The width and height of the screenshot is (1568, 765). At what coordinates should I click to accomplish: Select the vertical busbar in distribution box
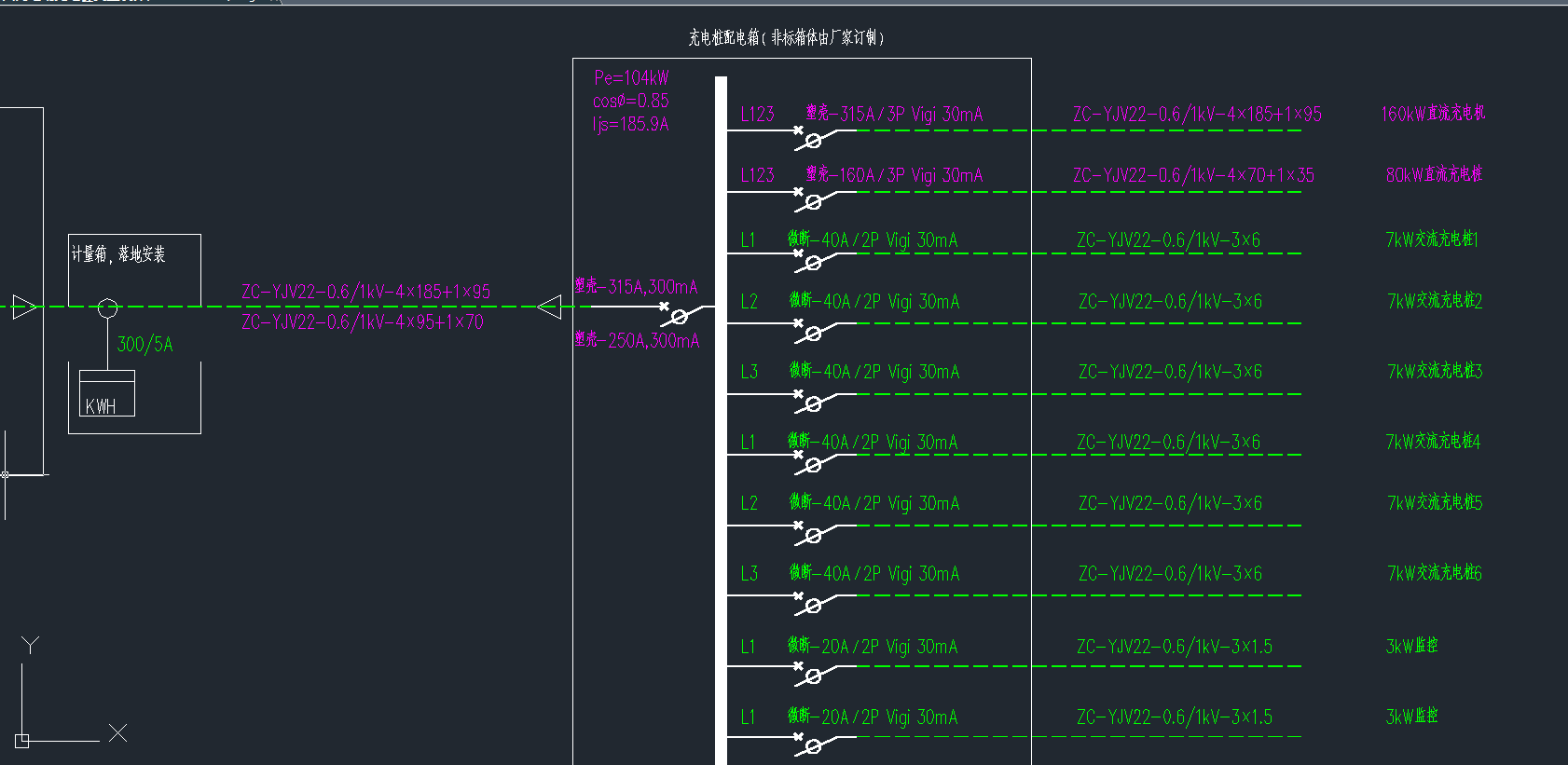tap(721, 419)
